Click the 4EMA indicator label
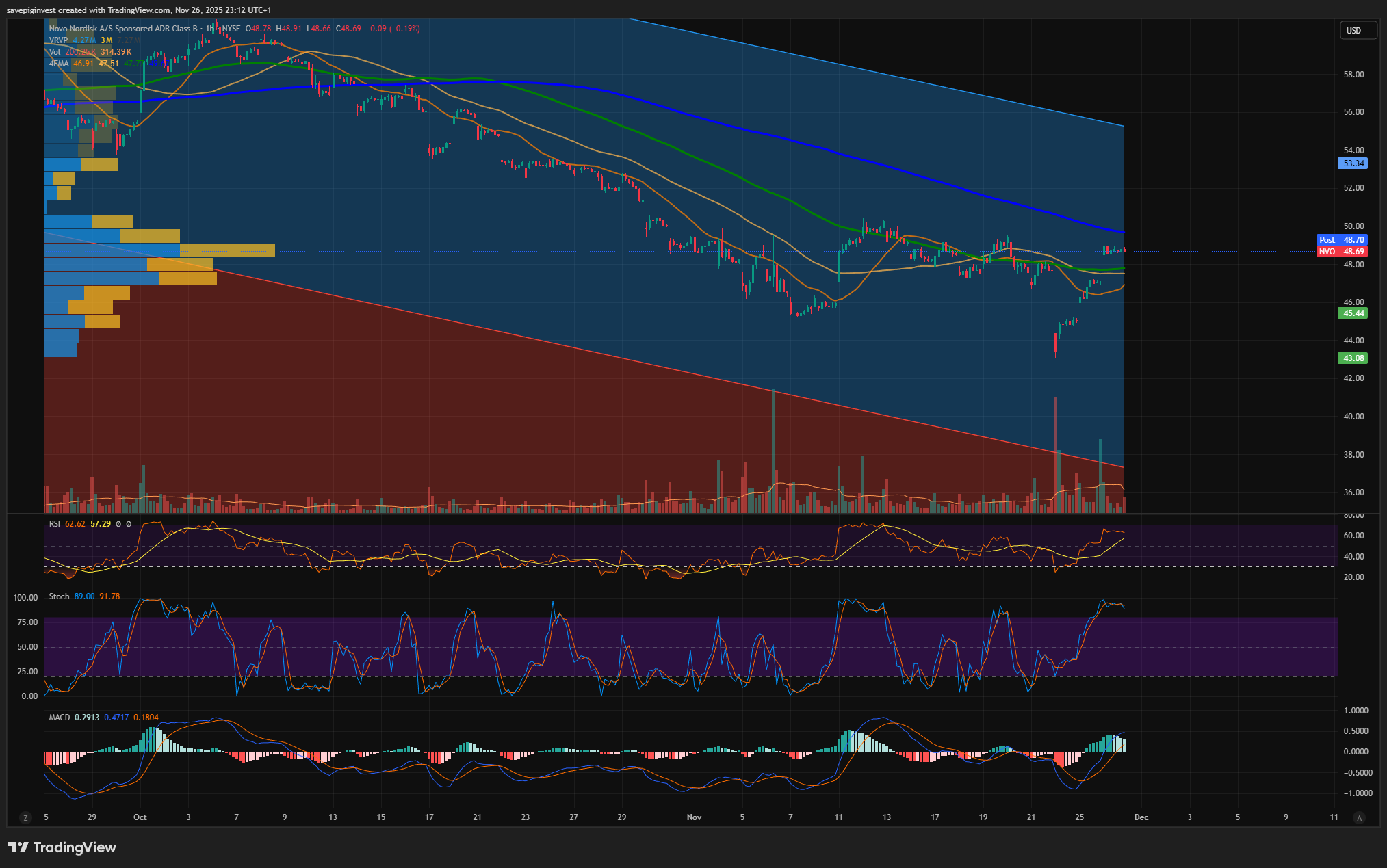The image size is (1387, 868). tap(59, 64)
